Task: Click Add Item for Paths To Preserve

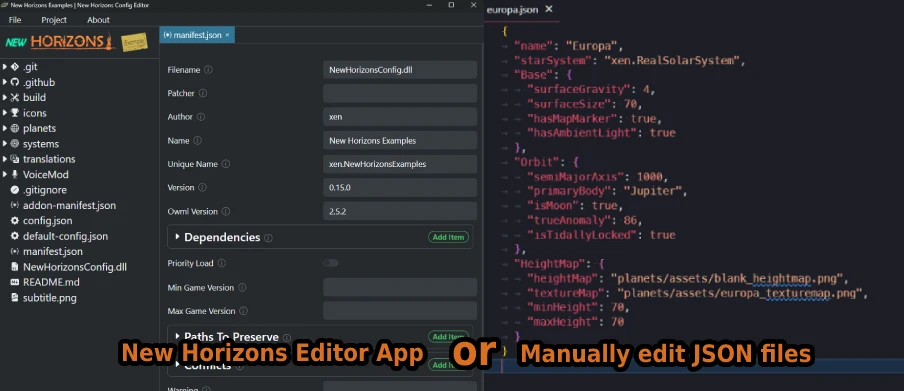Action: click(449, 336)
